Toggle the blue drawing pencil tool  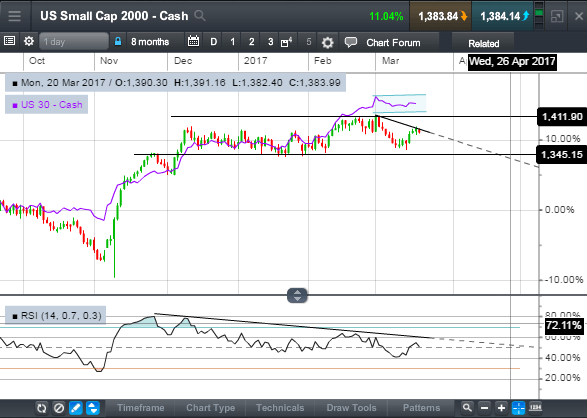[76, 408]
